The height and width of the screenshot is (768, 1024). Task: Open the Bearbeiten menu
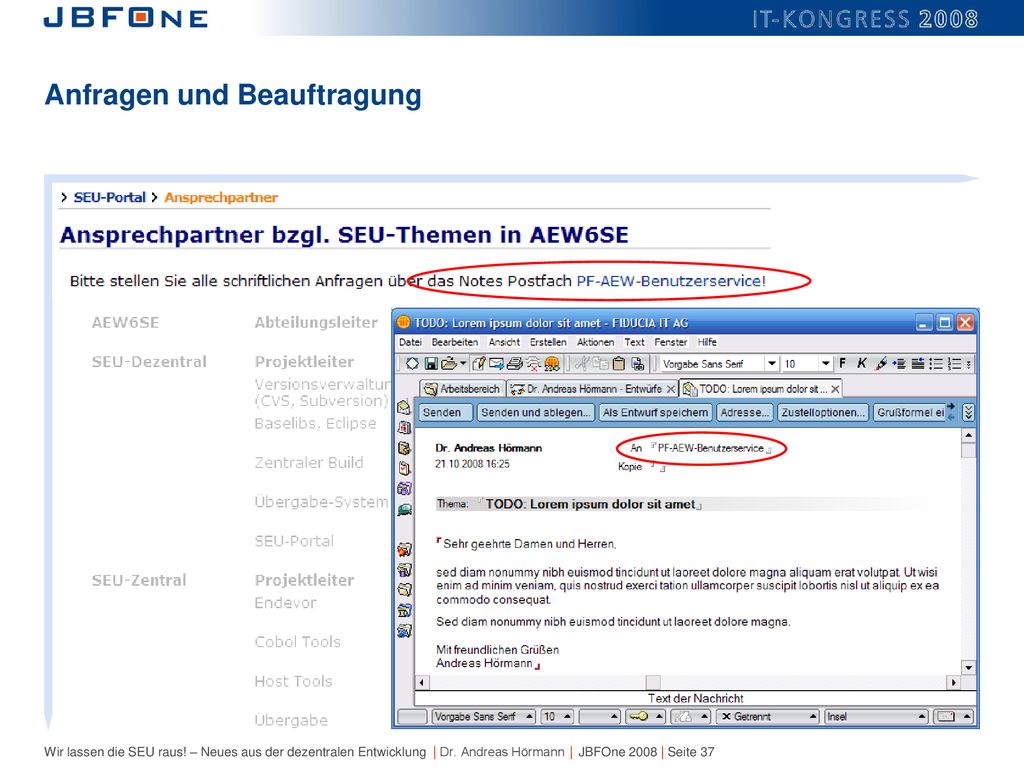click(x=455, y=342)
